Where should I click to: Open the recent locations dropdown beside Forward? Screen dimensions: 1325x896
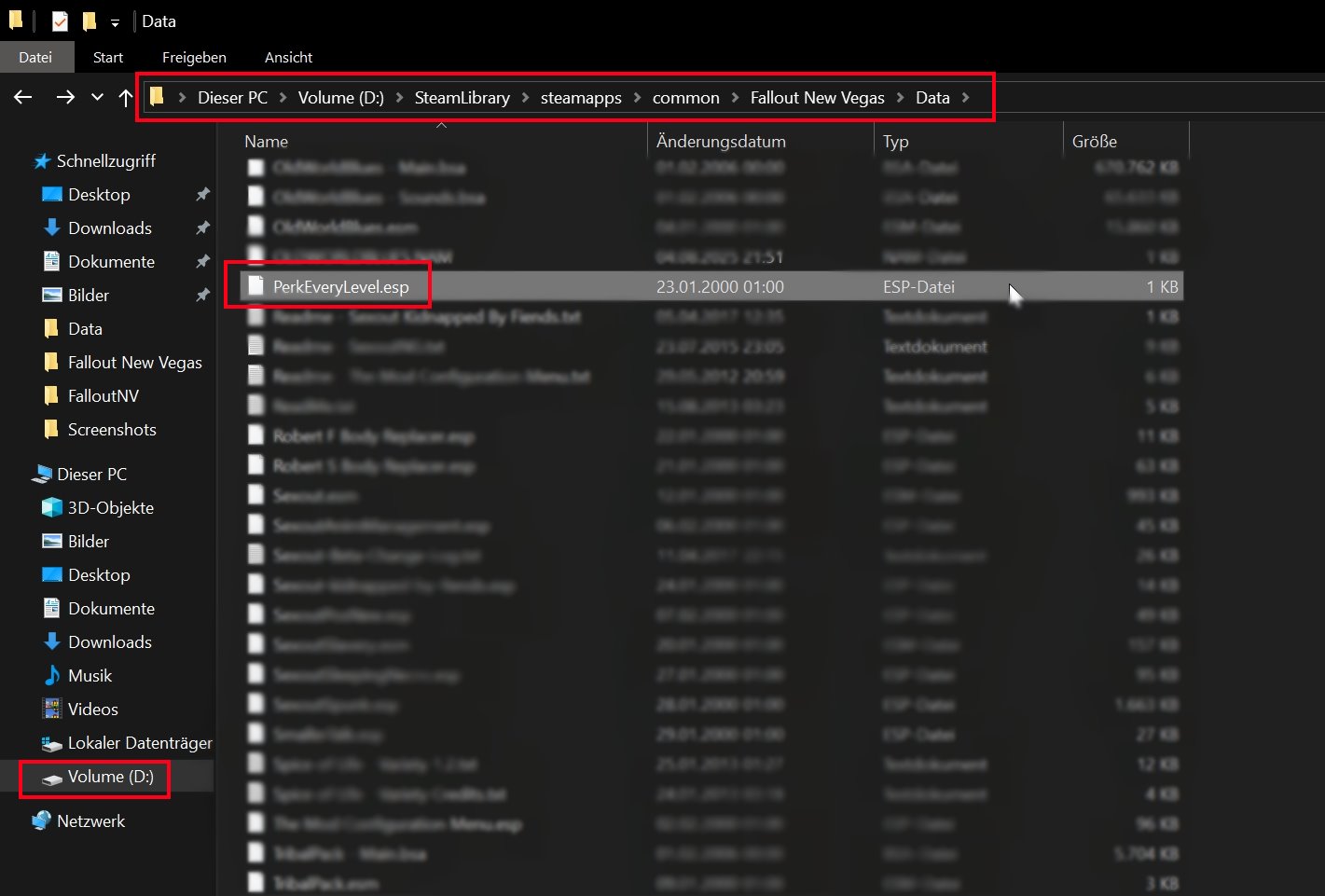click(x=97, y=97)
